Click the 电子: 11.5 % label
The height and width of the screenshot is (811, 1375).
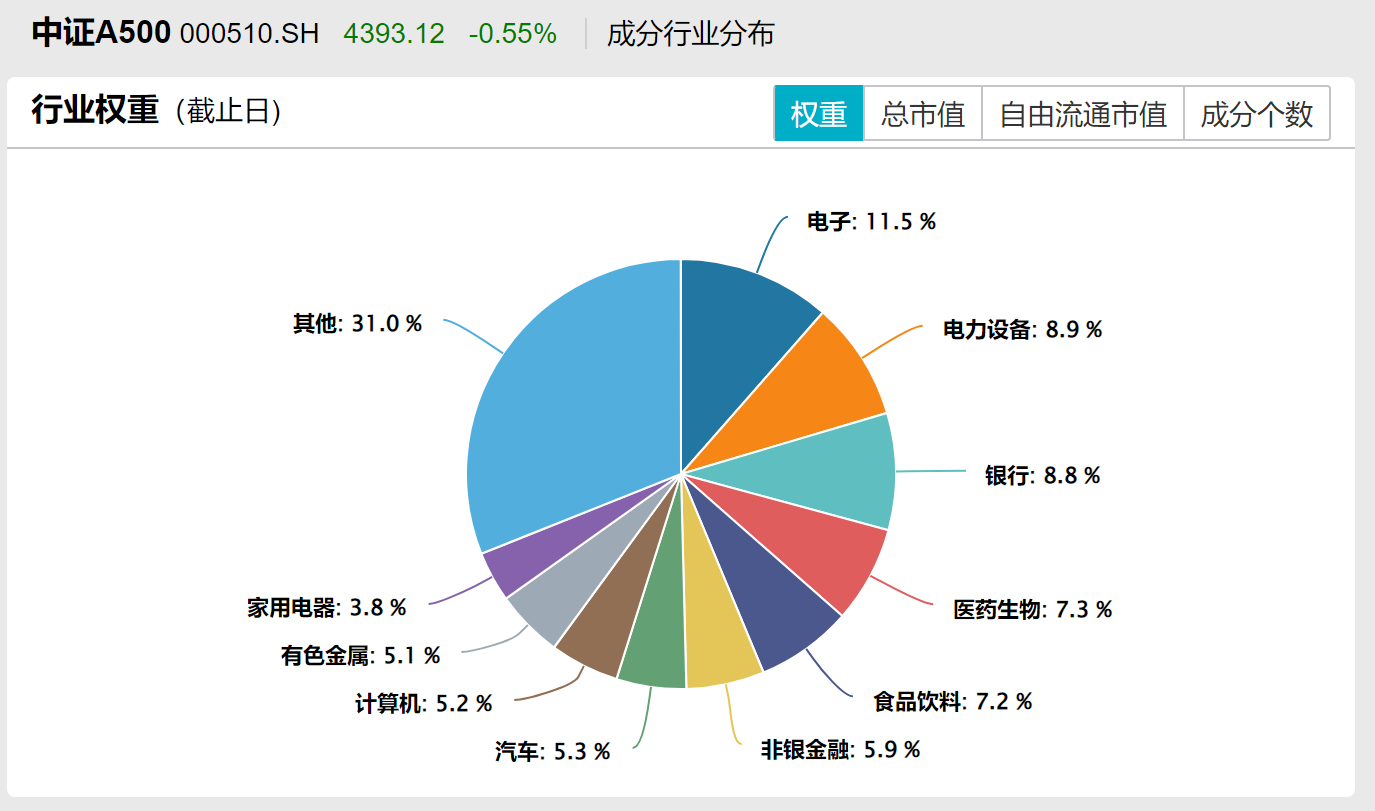coord(871,222)
